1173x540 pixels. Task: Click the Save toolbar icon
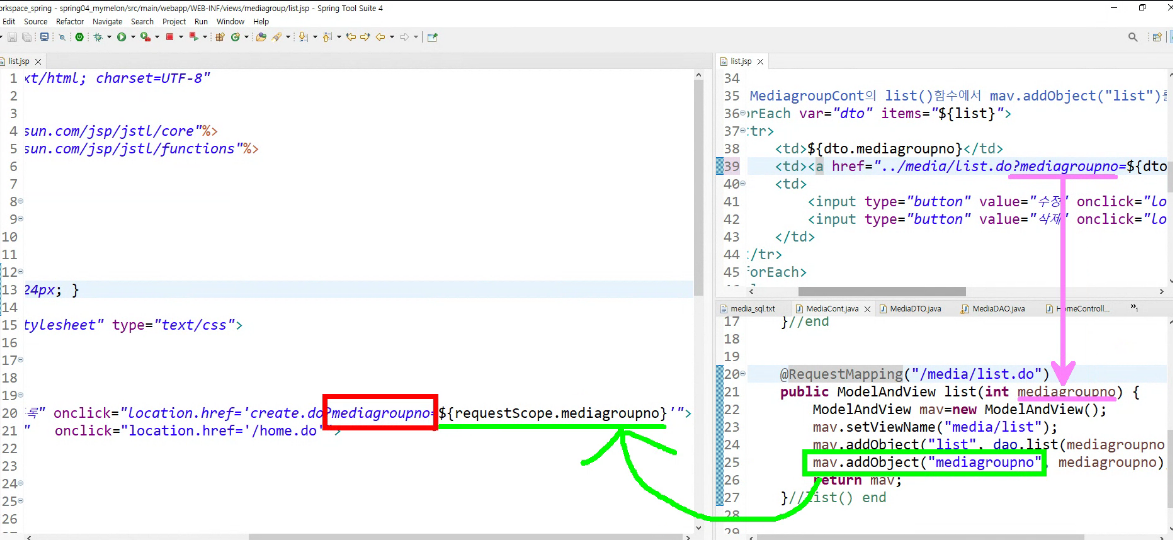(x=12, y=37)
